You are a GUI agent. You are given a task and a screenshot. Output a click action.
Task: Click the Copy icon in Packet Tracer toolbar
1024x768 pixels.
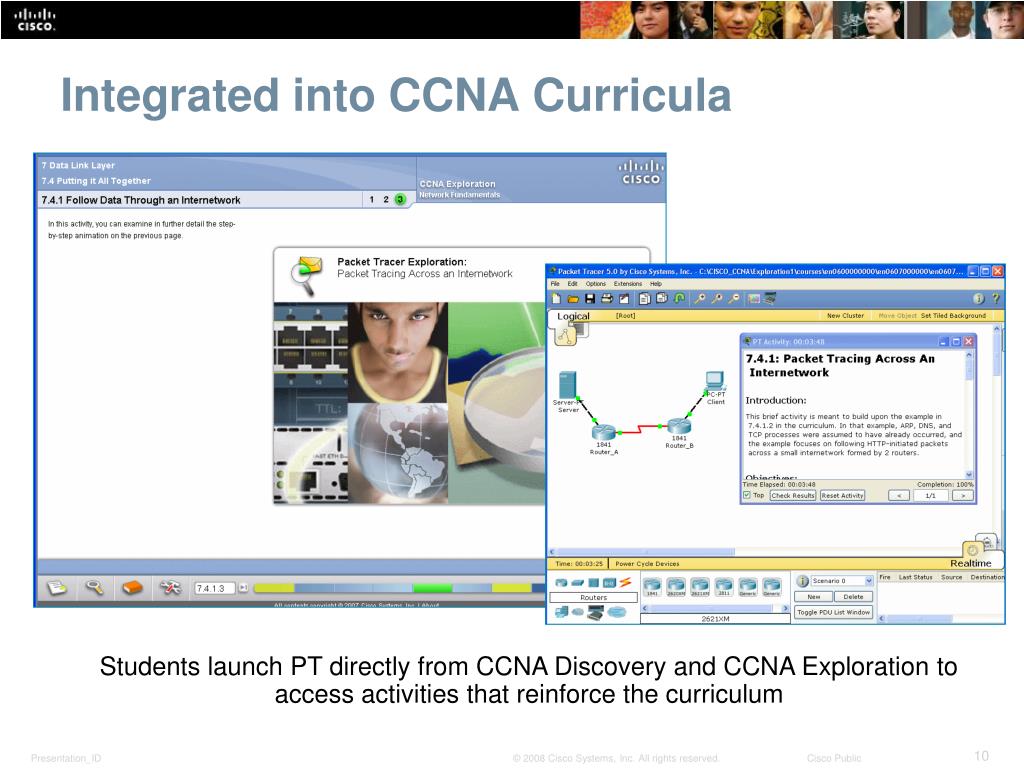[645, 298]
